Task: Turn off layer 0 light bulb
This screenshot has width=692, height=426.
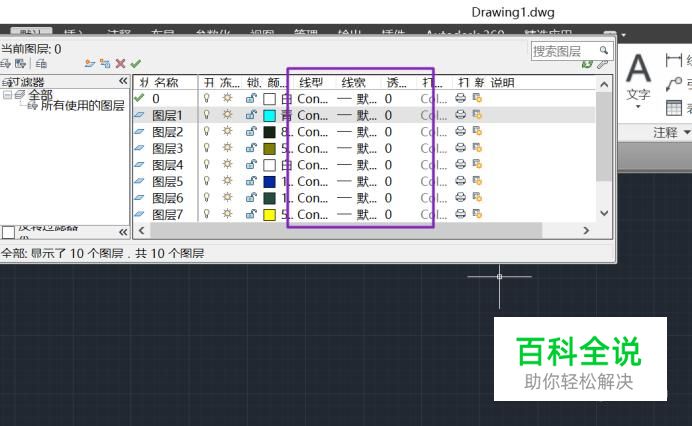Action: [206, 98]
